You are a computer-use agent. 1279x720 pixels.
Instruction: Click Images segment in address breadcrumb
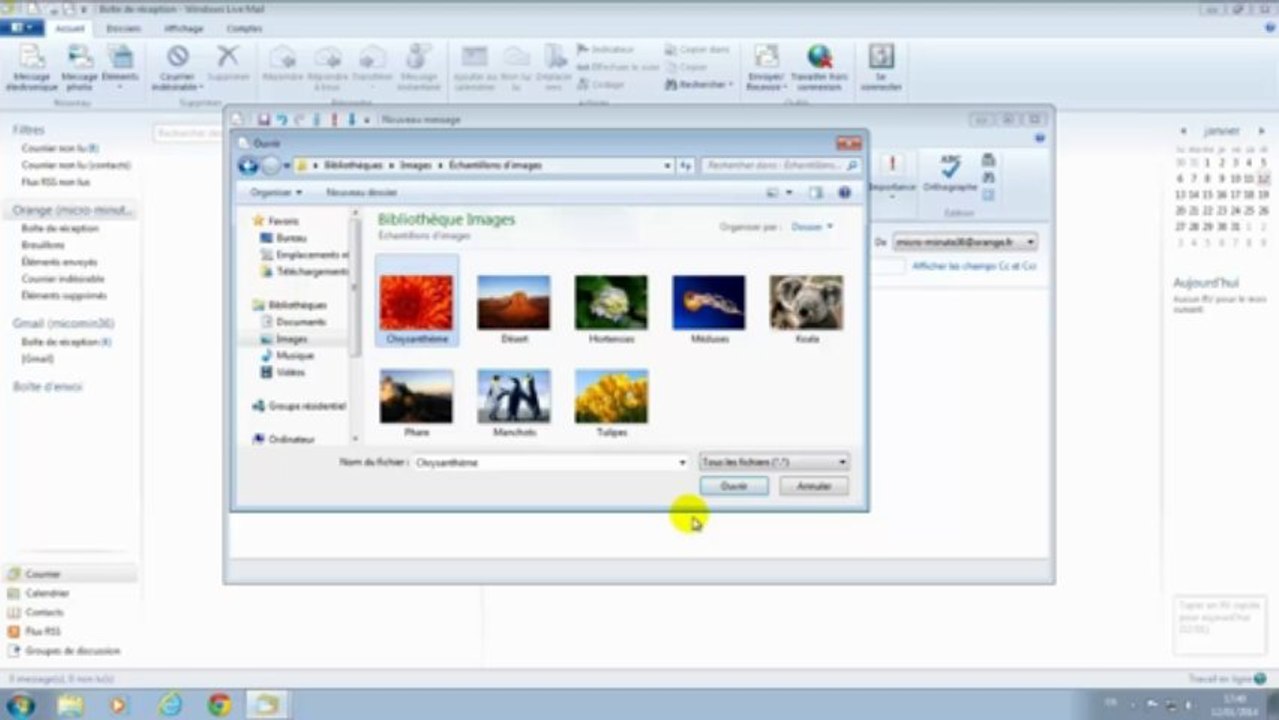point(416,165)
